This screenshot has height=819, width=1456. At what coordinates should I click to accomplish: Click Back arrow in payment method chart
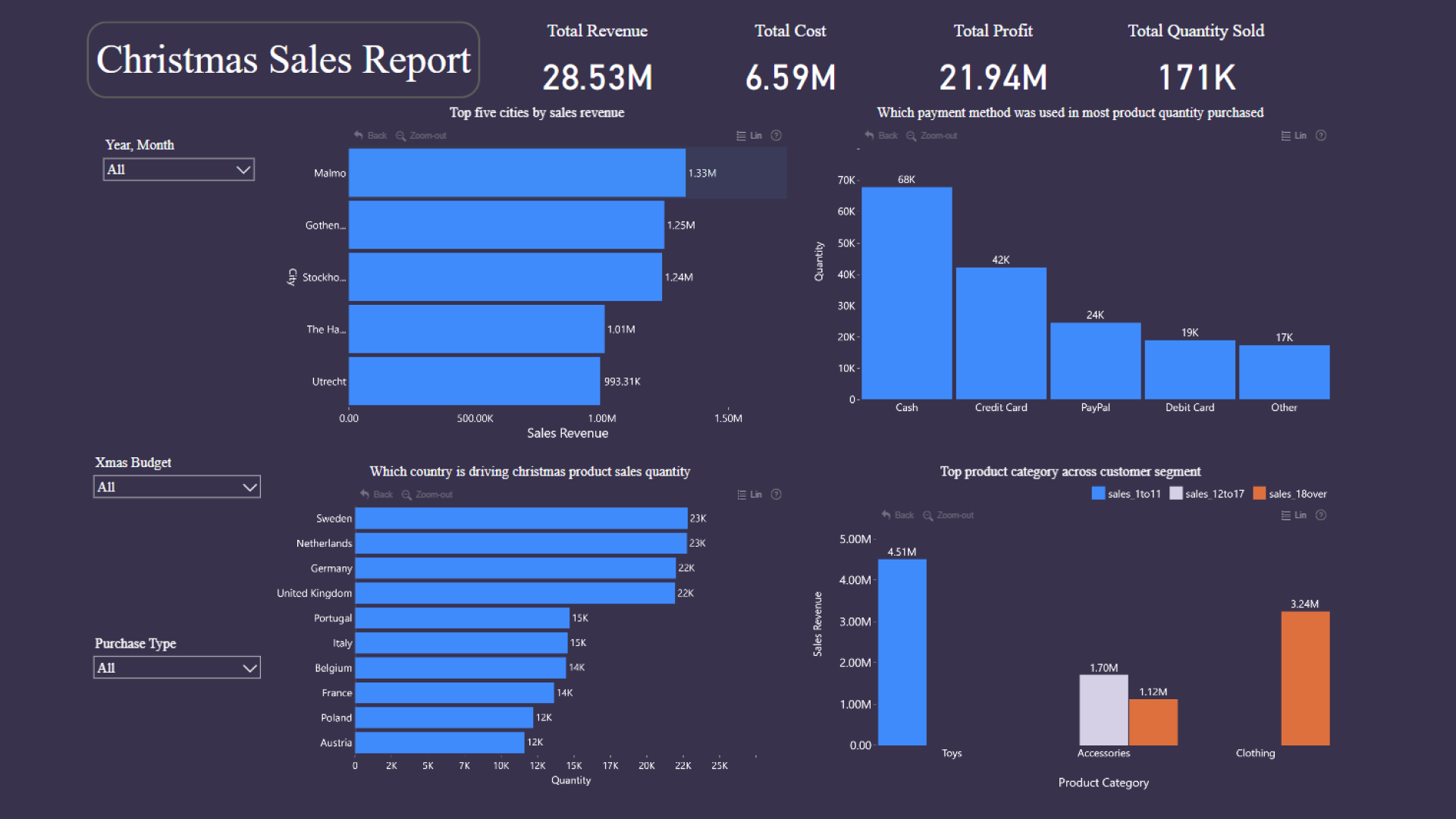click(870, 136)
